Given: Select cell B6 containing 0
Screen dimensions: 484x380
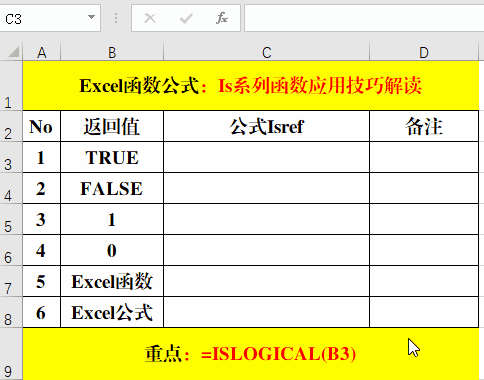Looking at the screenshot, I should click(x=112, y=250).
